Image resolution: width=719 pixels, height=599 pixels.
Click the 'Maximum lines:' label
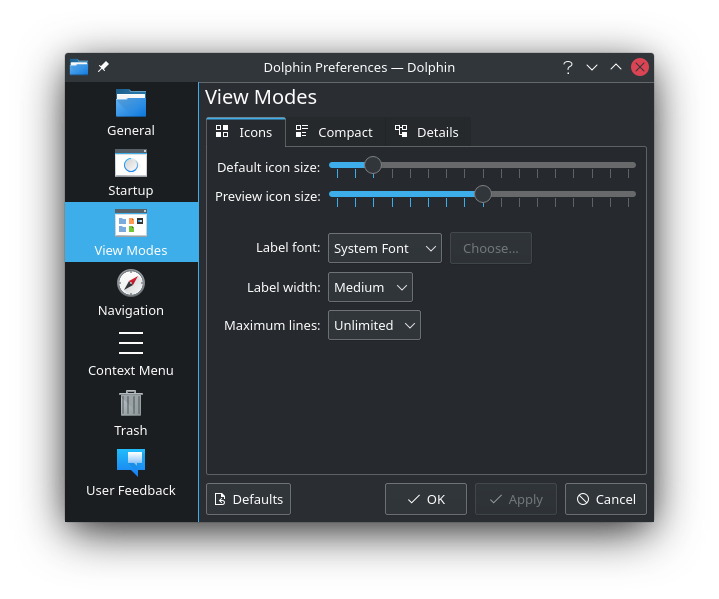click(x=272, y=326)
